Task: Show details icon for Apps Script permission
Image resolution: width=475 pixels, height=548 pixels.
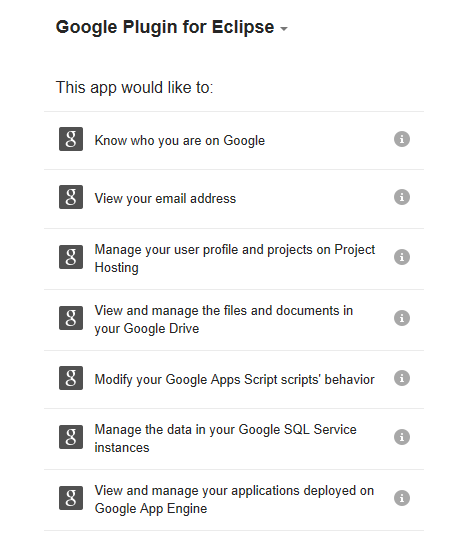Action: click(402, 378)
